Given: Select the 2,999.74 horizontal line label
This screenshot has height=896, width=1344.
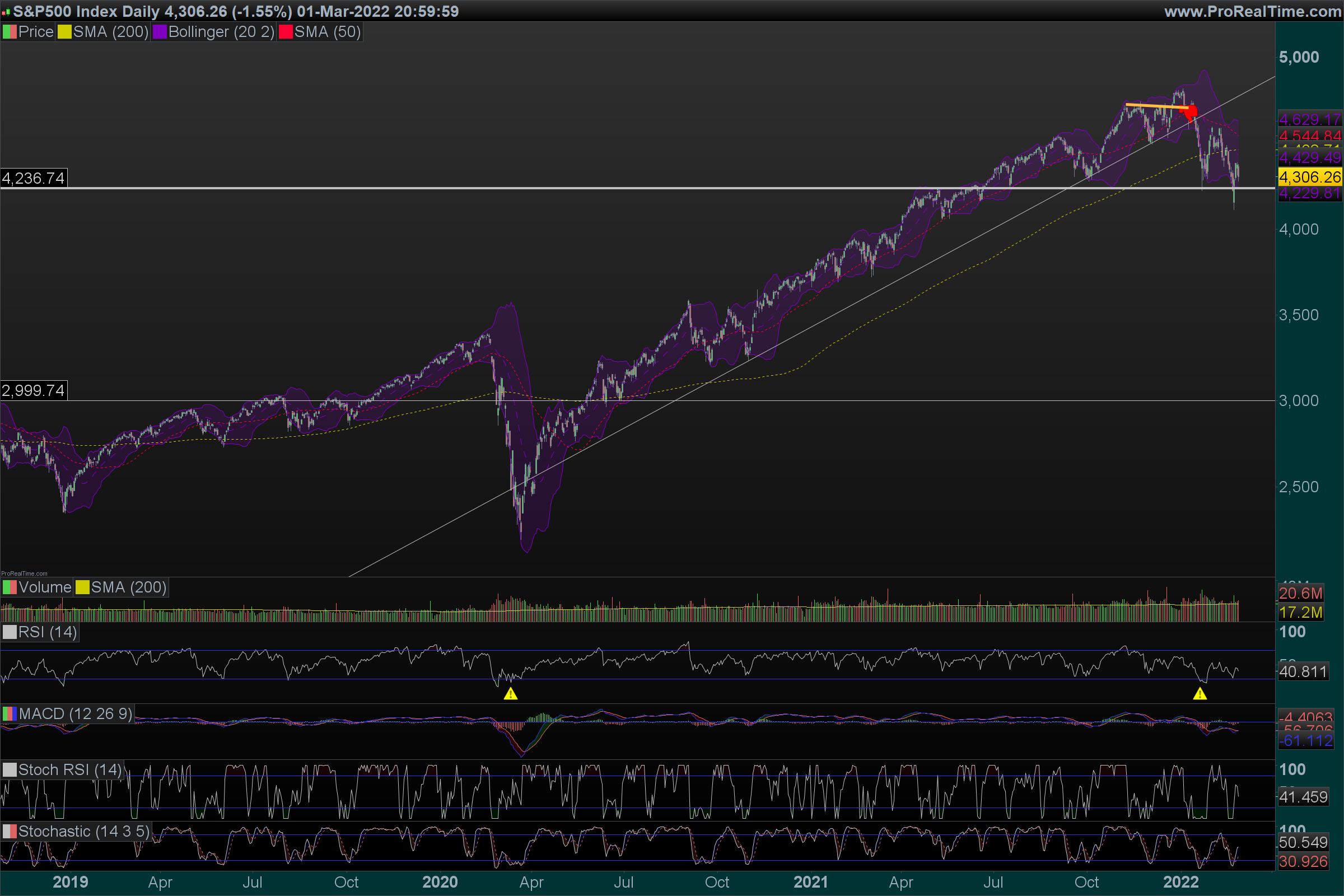Looking at the screenshot, I should tap(33, 391).
